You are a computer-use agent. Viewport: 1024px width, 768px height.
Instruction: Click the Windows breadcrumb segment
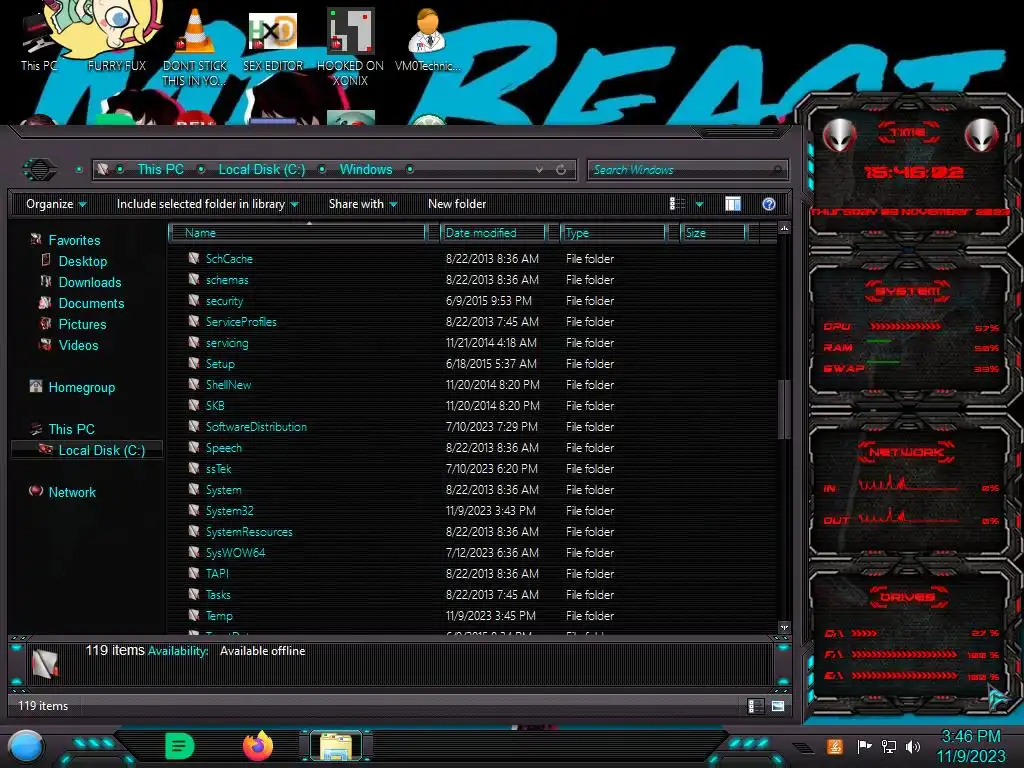[366, 170]
